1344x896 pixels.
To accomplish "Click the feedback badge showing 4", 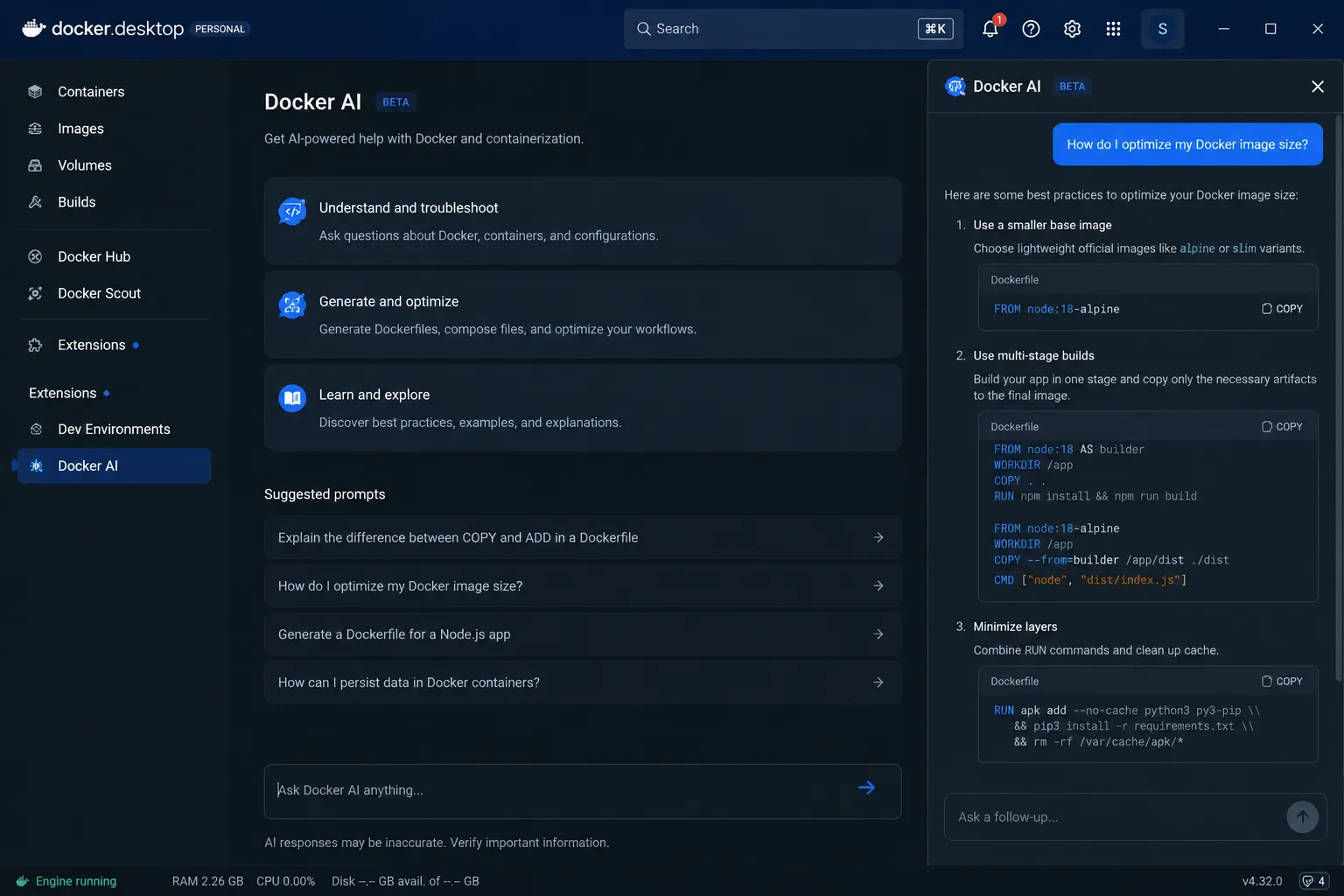I will [1314, 881].
